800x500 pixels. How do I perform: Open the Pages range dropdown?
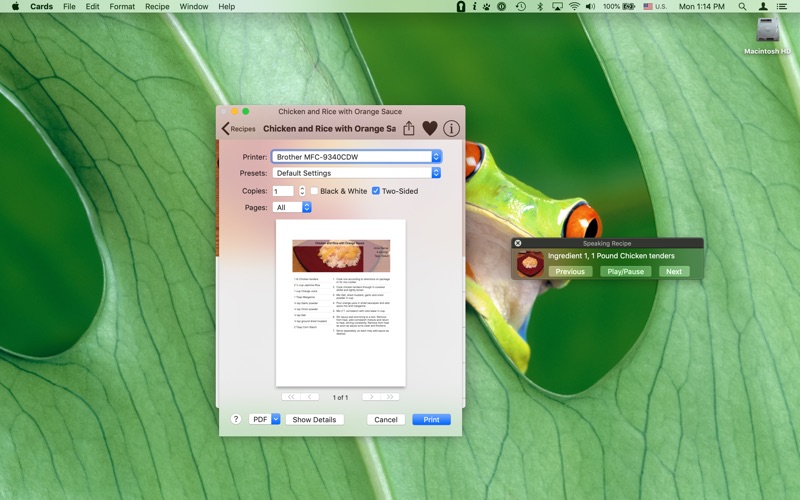pyautogui.click(x=292, y=207)
